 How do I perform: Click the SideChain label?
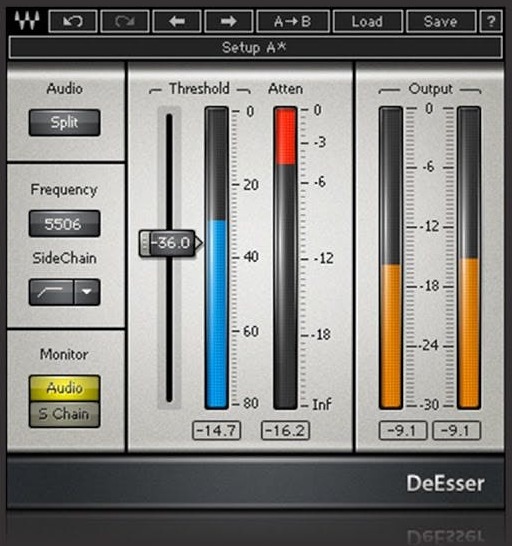pos(64,258)
